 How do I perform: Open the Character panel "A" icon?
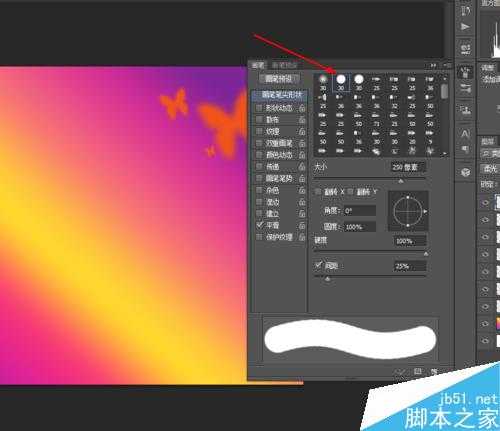[x=465, y=134]
